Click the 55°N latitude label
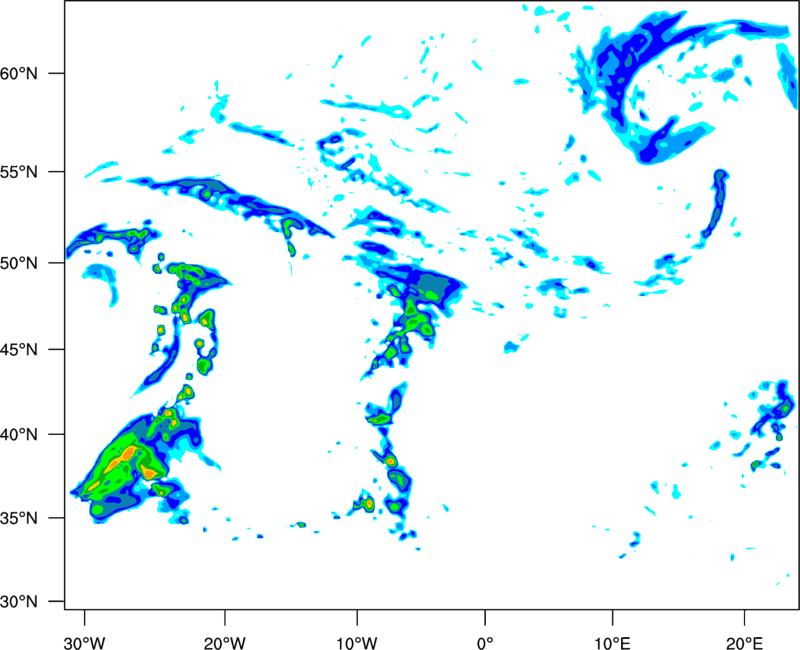 [x=19, y=172]
